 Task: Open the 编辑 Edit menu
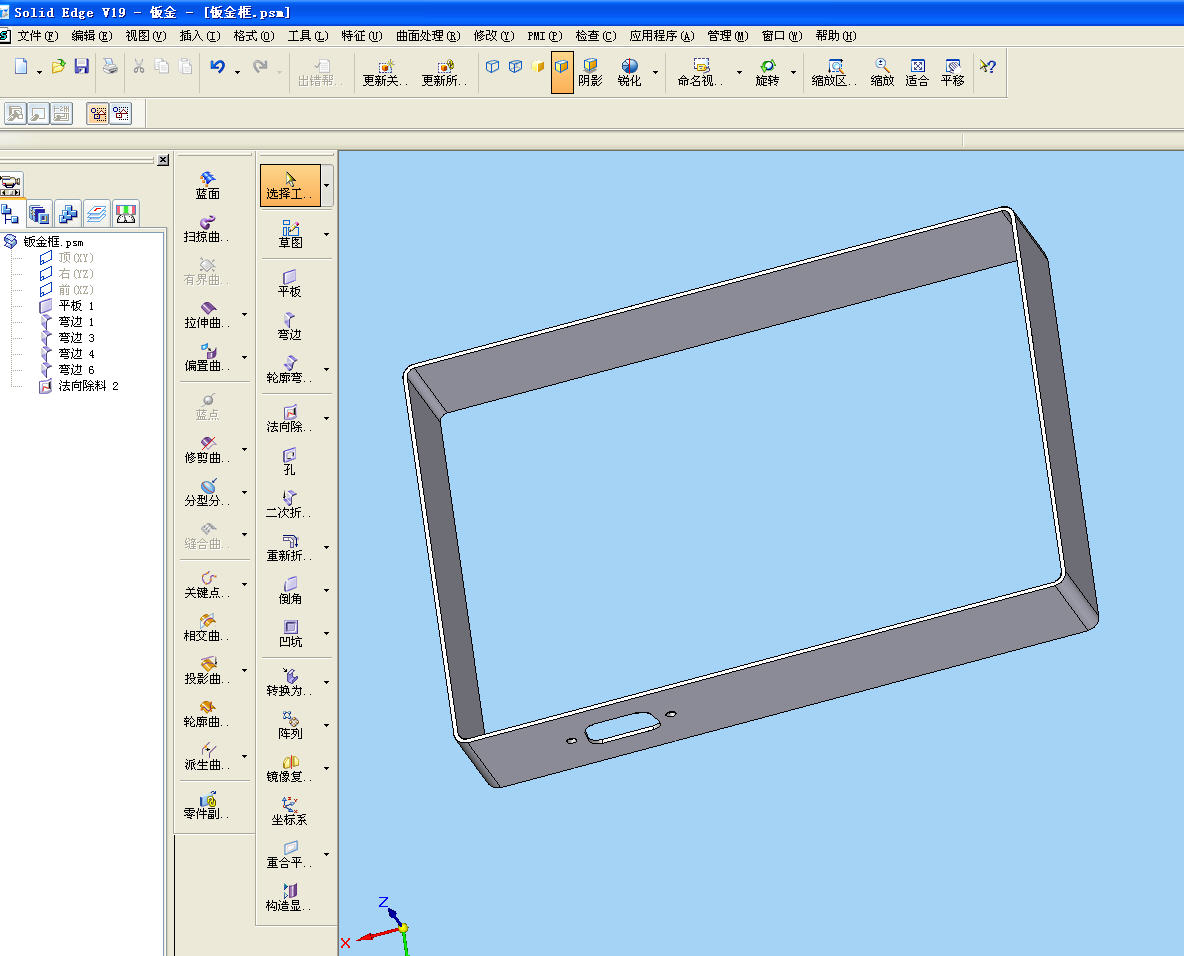click(91, 35)
